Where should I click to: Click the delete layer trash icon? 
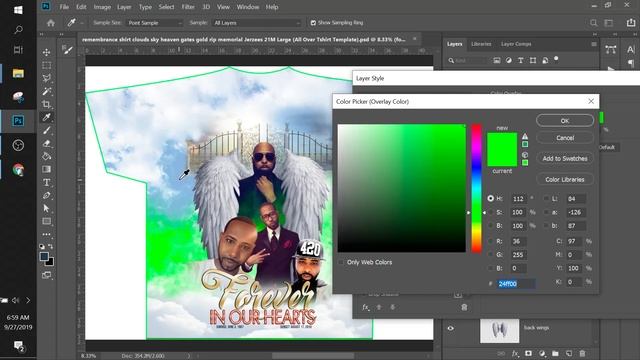click(582, 353)
